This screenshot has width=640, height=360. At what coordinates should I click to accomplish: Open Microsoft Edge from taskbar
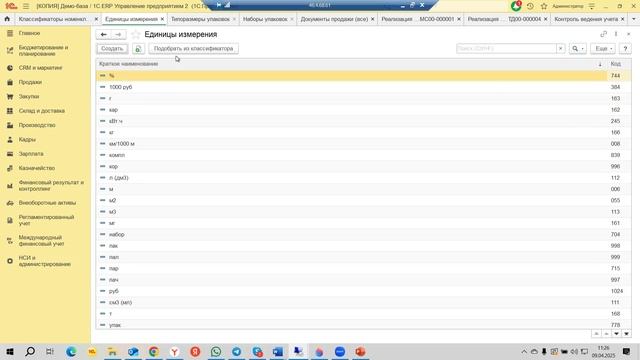coord(71,351)
